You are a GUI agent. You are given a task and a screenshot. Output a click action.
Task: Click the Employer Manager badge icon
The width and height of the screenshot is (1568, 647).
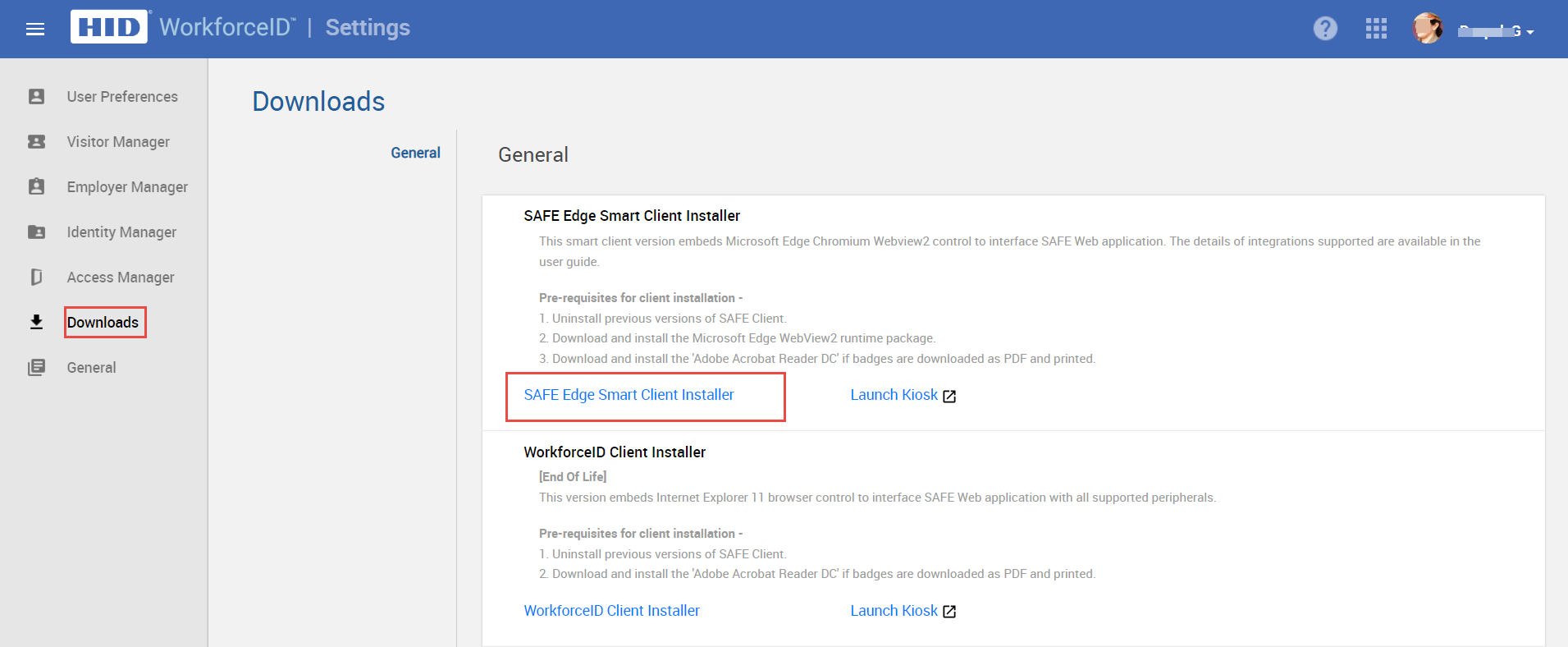coord(36,186)
